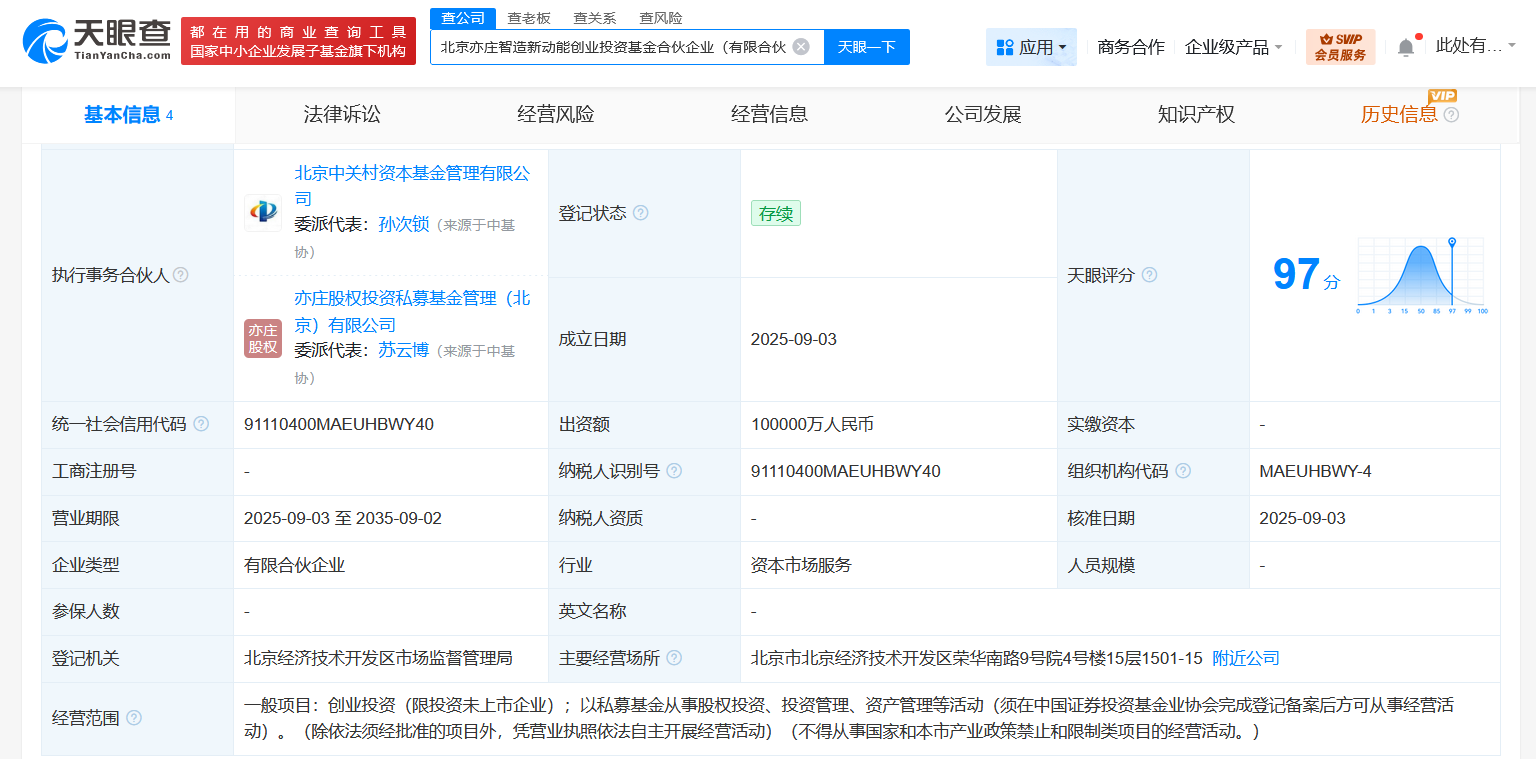Image resolution: width=1536 pixels, height=759 pixels.
Task: Switch to the 法律诉讼 tab
Action: 342,115
